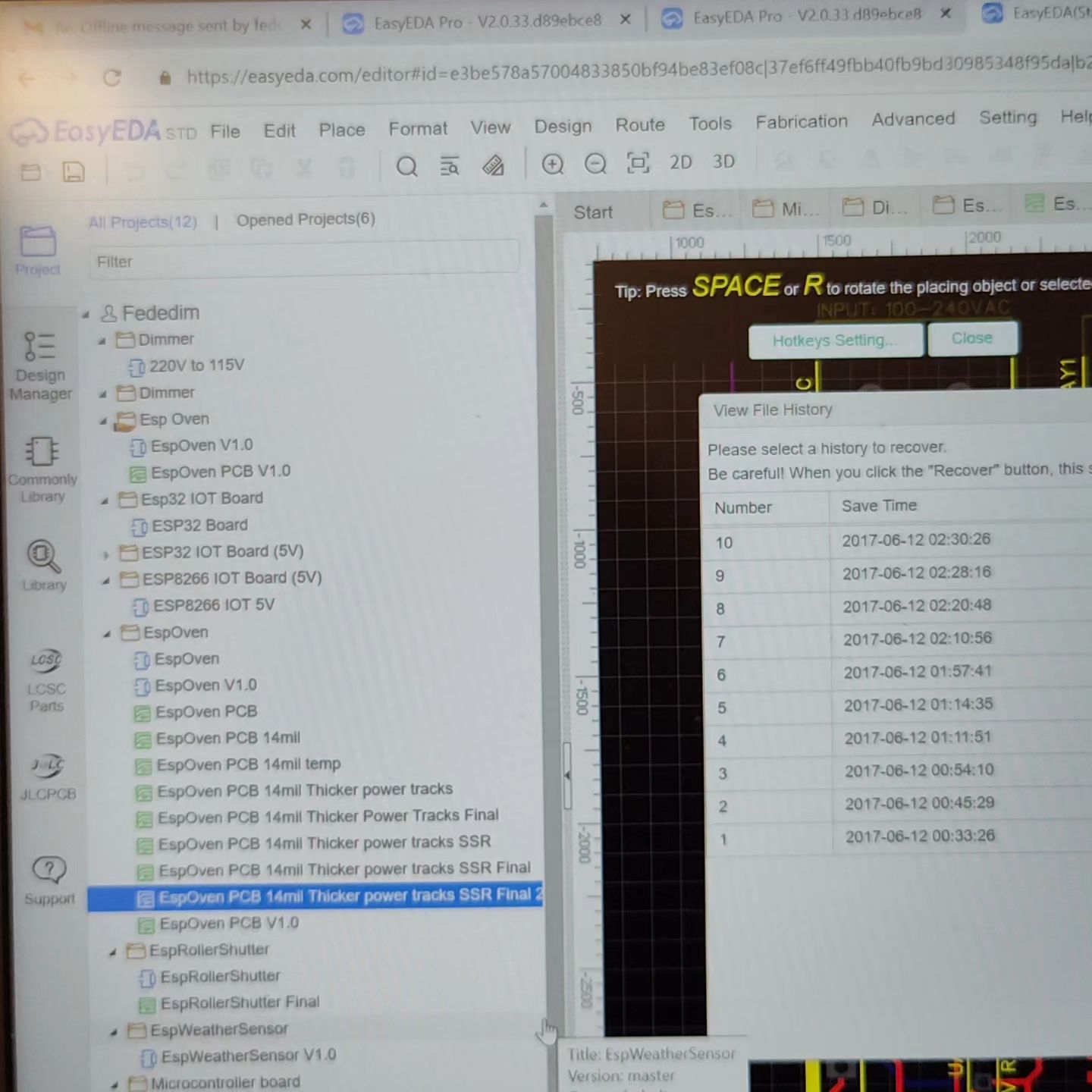
Task: Click the Find Similar Objects toolbar icon
Action: point(450,165)
